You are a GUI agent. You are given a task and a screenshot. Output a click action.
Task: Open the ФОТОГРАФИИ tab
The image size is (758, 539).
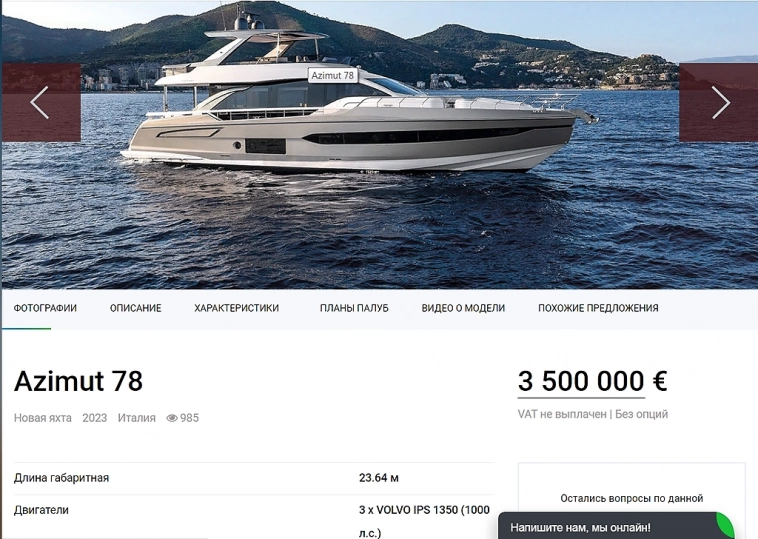click(45, 308)
